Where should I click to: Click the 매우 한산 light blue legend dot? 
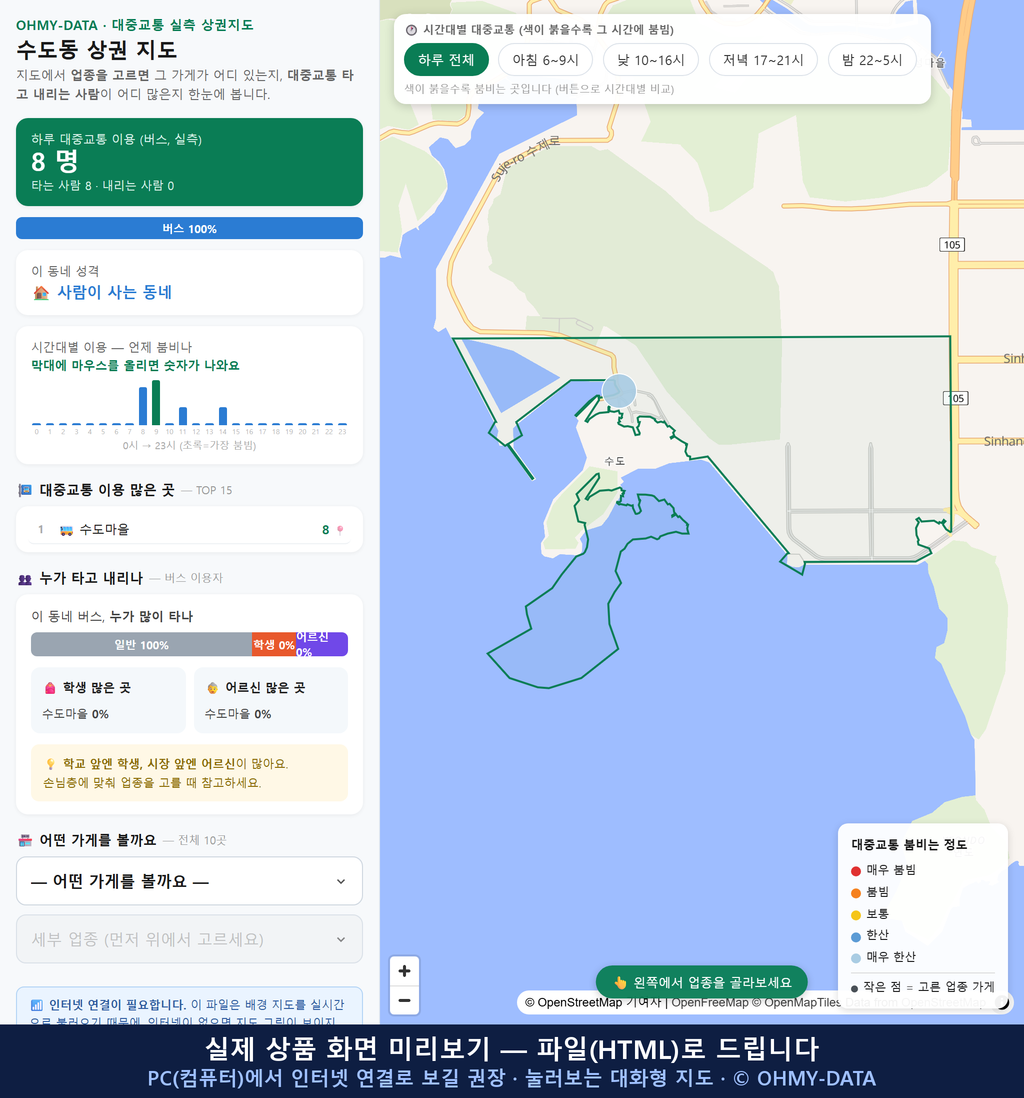pos(855,959)
